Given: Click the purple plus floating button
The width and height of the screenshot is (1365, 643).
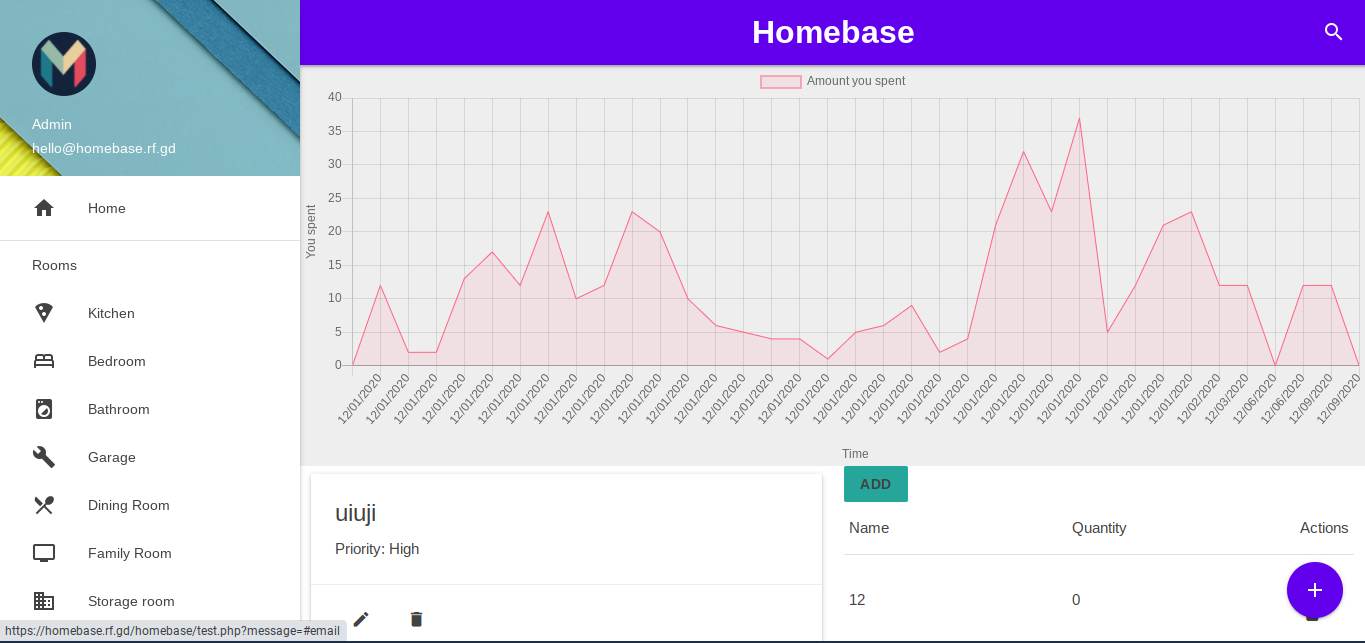Looking at the screenshot, I should 1315,590.
